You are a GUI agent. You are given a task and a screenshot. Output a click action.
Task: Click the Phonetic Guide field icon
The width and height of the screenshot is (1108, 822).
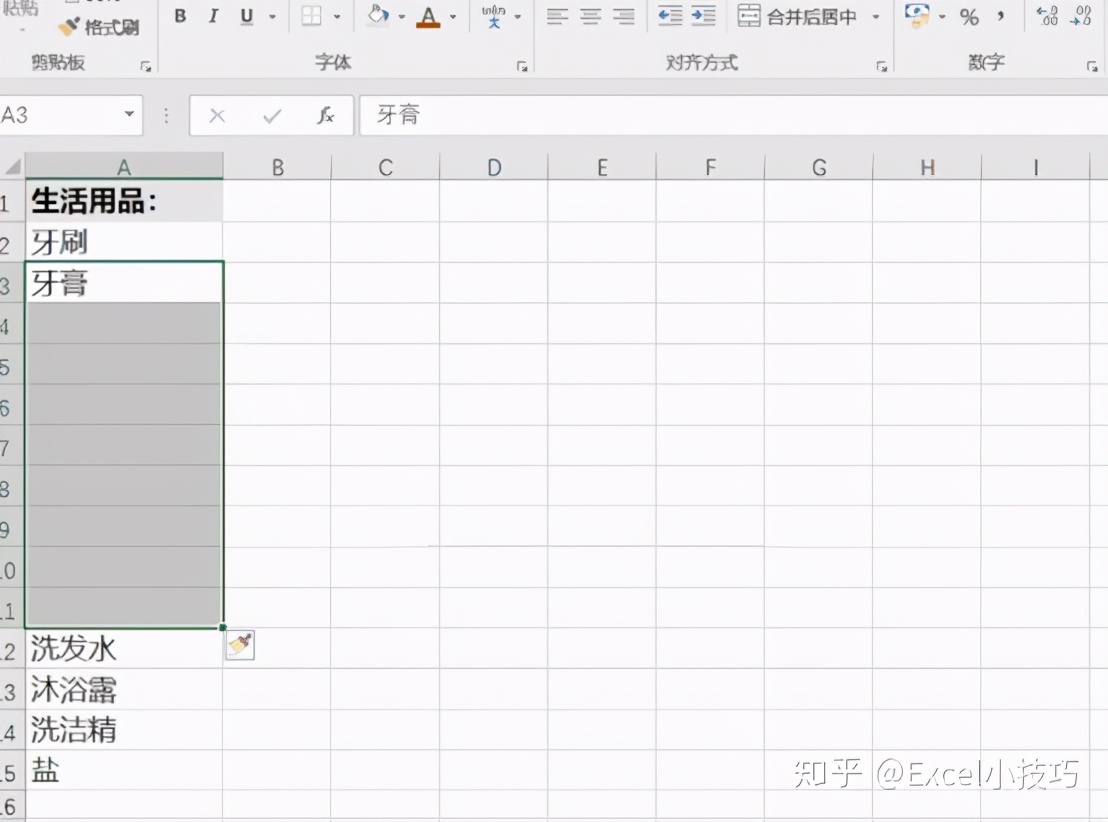point(494,16)
